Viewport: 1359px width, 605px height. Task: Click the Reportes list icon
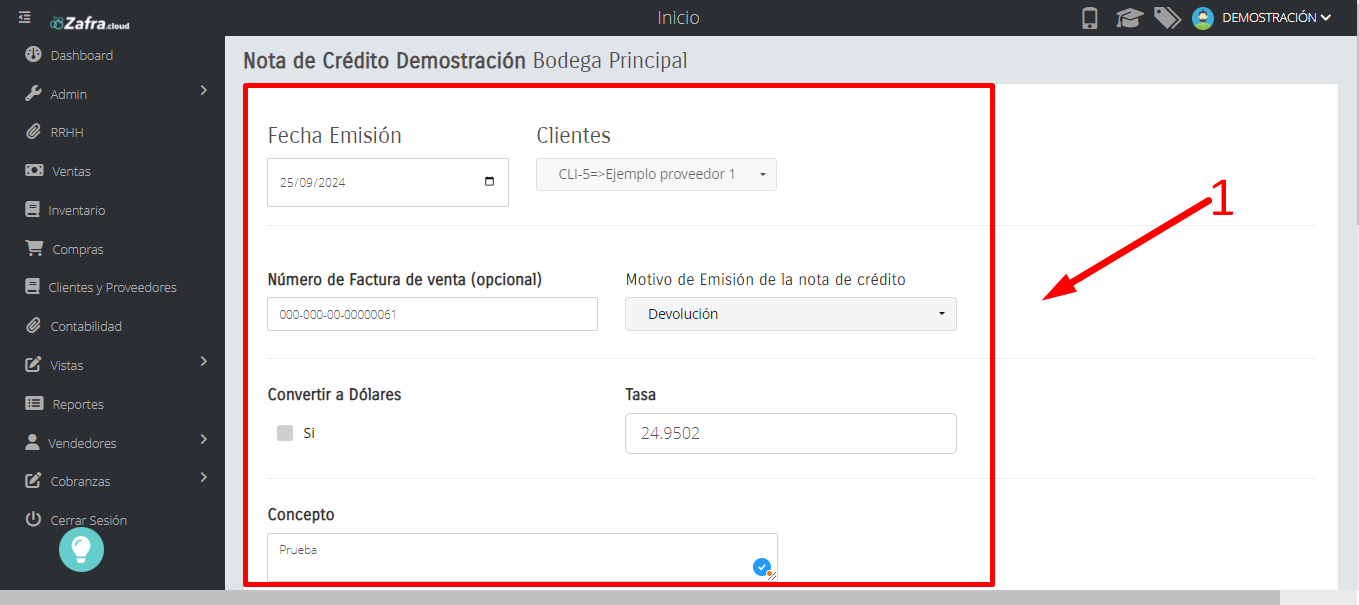34,404
